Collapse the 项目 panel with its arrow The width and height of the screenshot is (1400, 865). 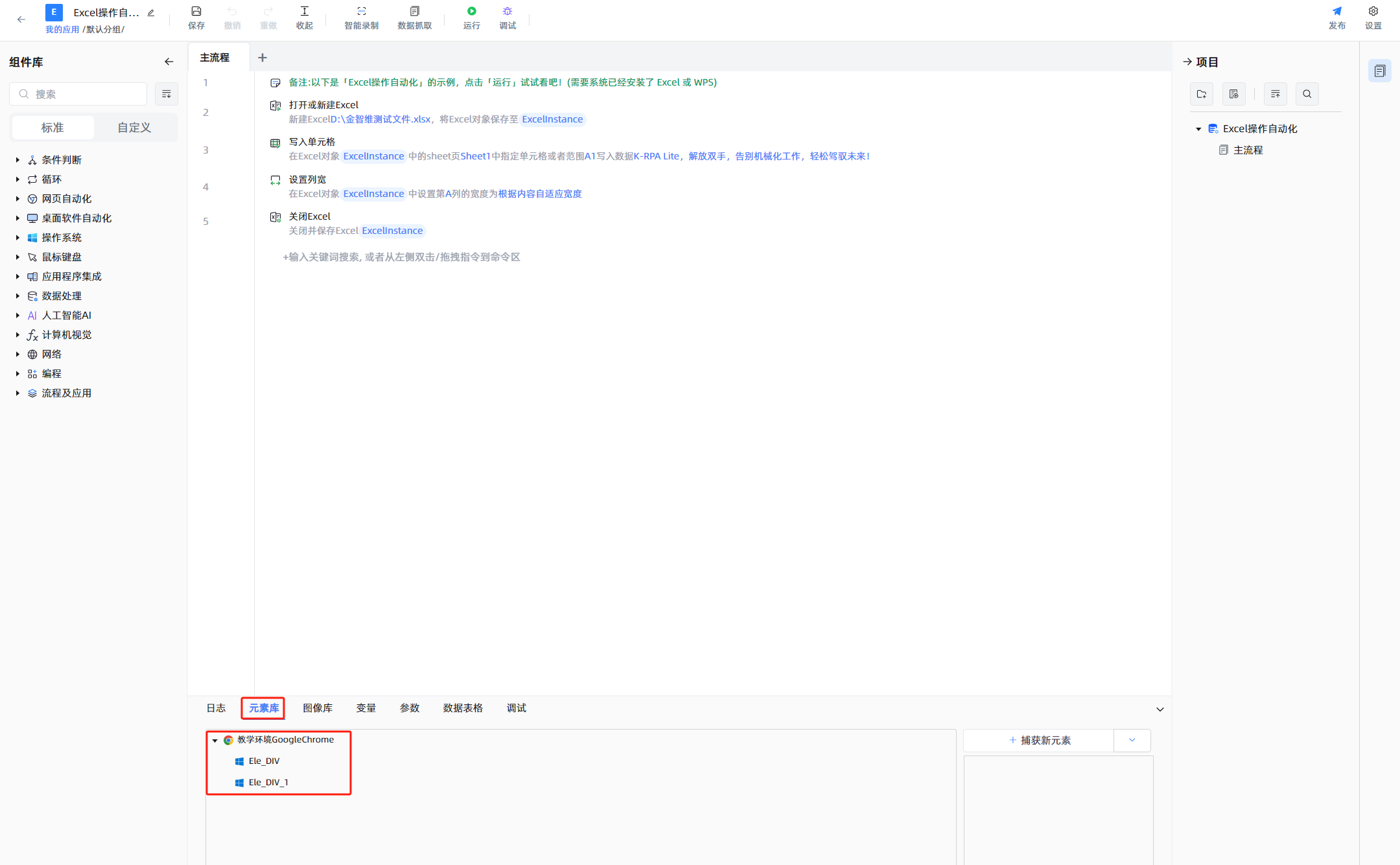(1187, 62)
